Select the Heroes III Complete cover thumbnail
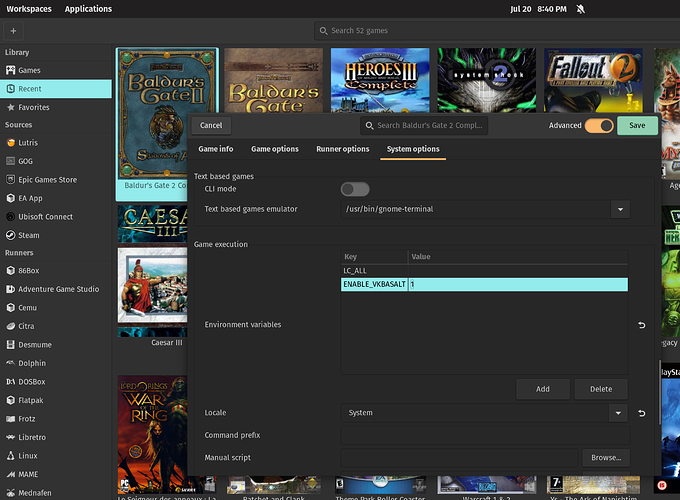Viewport: 680px width, 500px height. [x=380, y=80]
